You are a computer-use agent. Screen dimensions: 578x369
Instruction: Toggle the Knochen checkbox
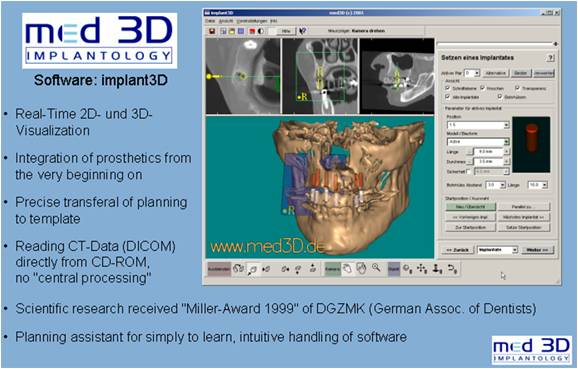483,88
